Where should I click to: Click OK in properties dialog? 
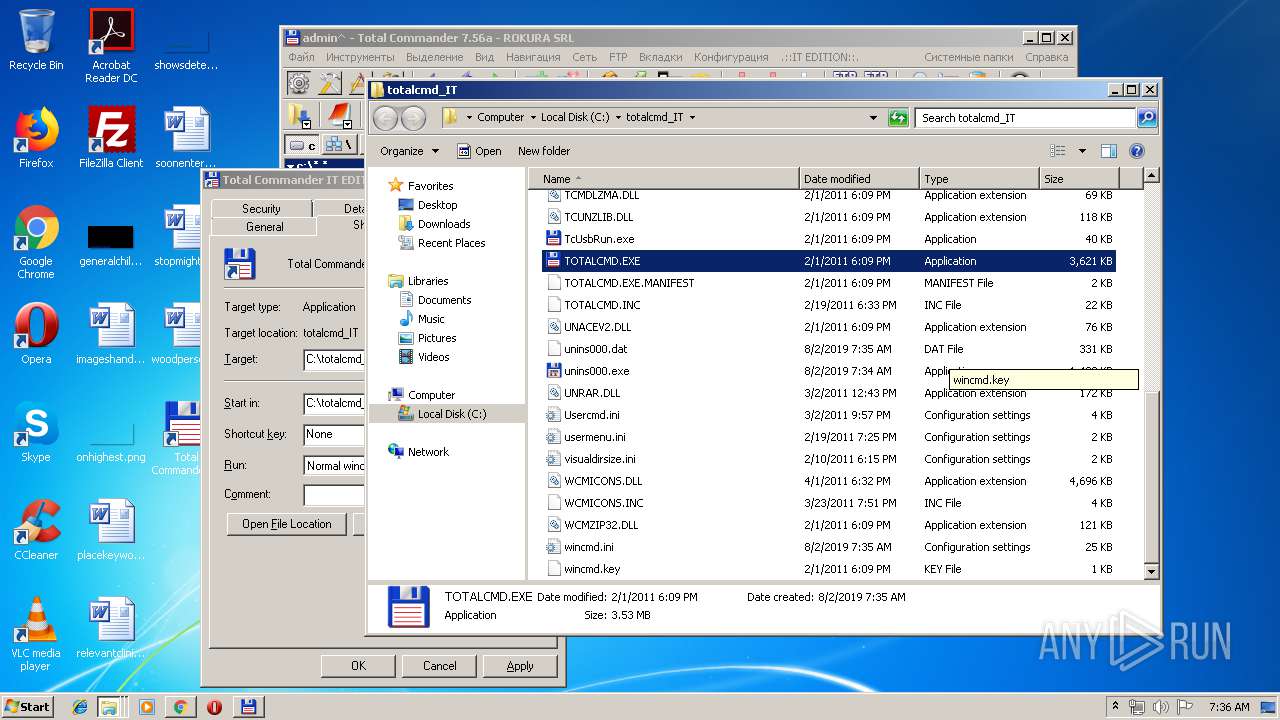coord(358,666)
